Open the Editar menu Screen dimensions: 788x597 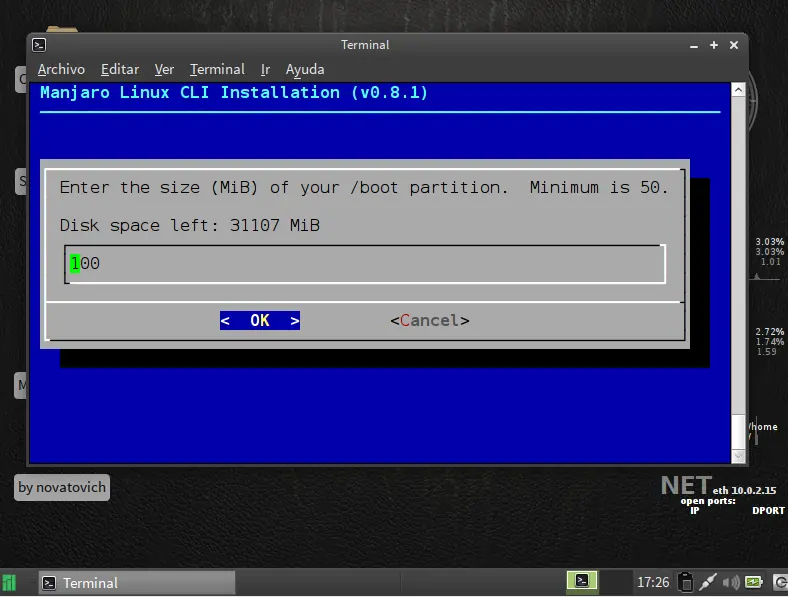(120, 69)
